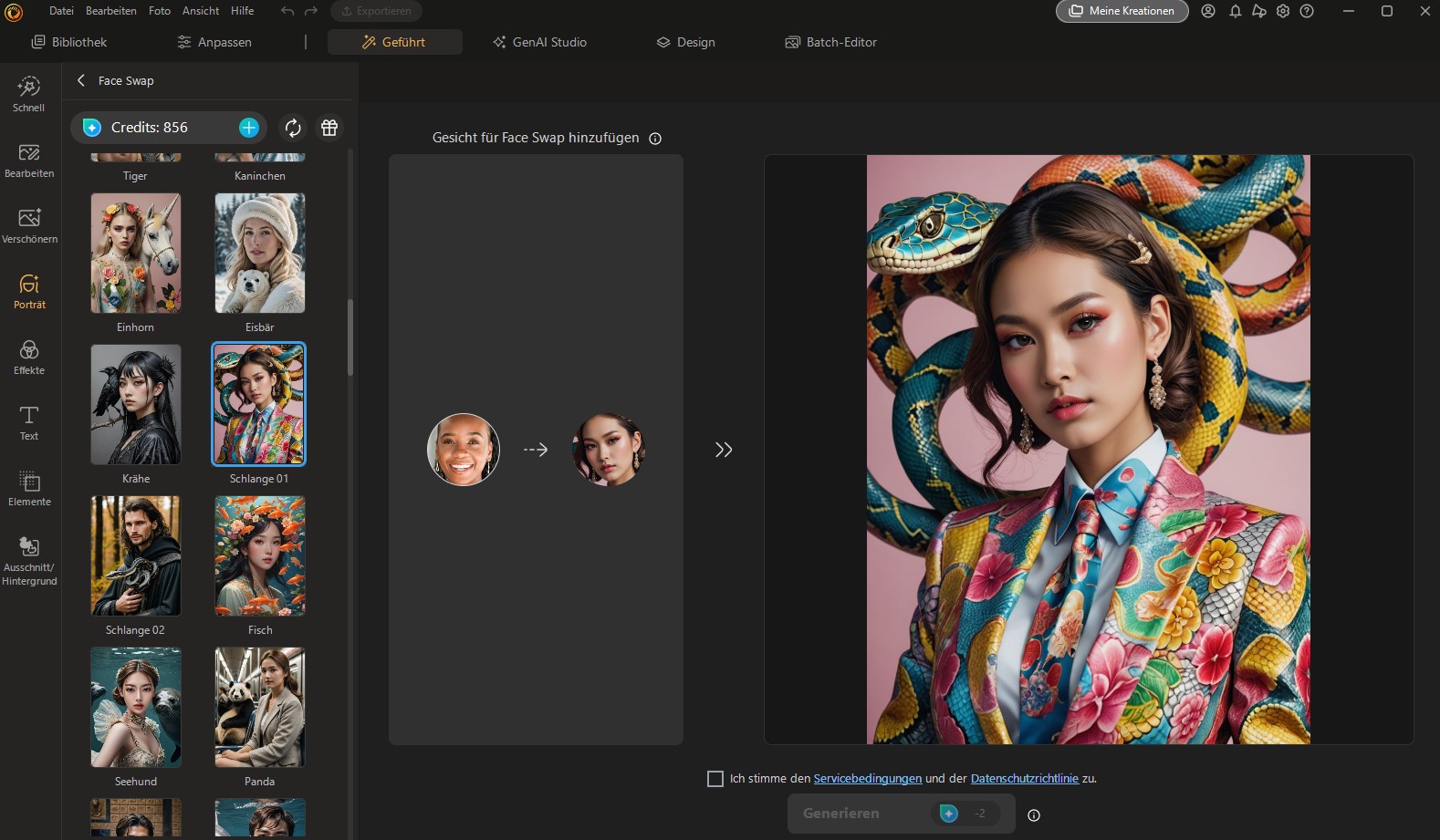
Task: Select the Fisch template thumbnail
Action: [x=260, y=556]
